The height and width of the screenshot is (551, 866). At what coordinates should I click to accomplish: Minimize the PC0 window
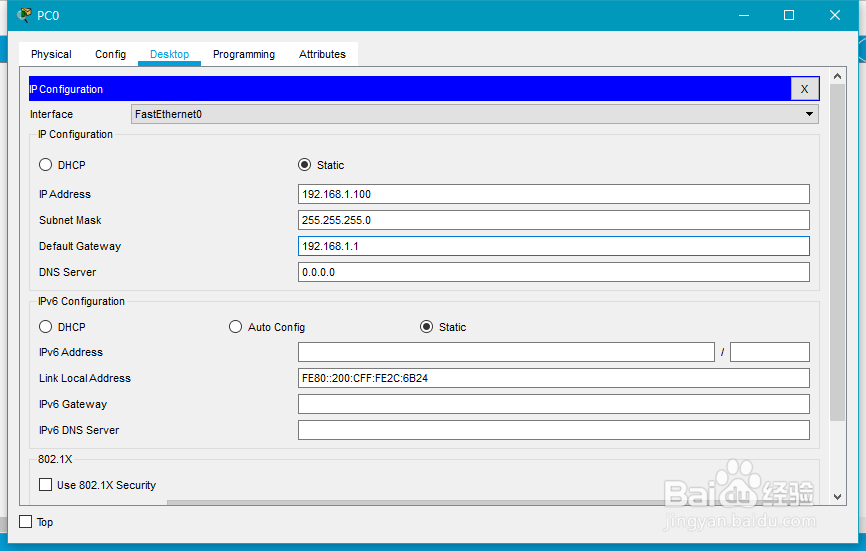click(x=744, y=15)
